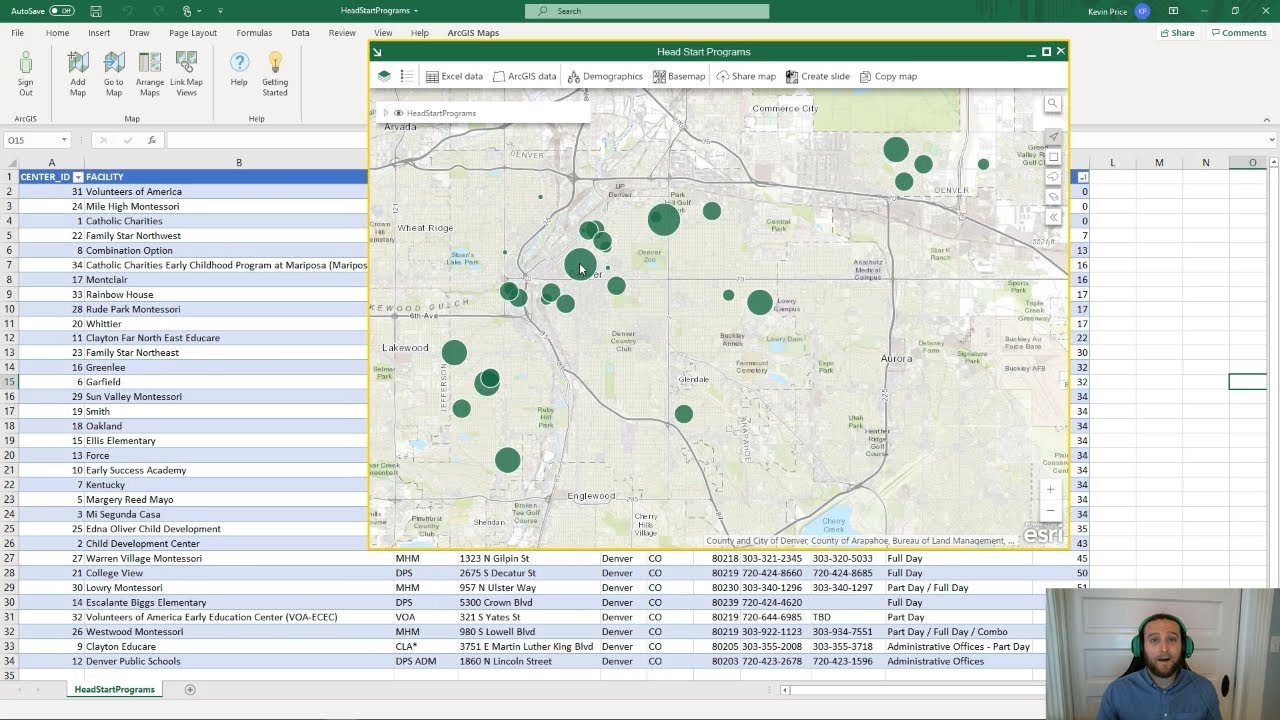Switch to the Insert ribbon tab
This screenshot has height=720, width=1280.
click(x=99, y=33)
